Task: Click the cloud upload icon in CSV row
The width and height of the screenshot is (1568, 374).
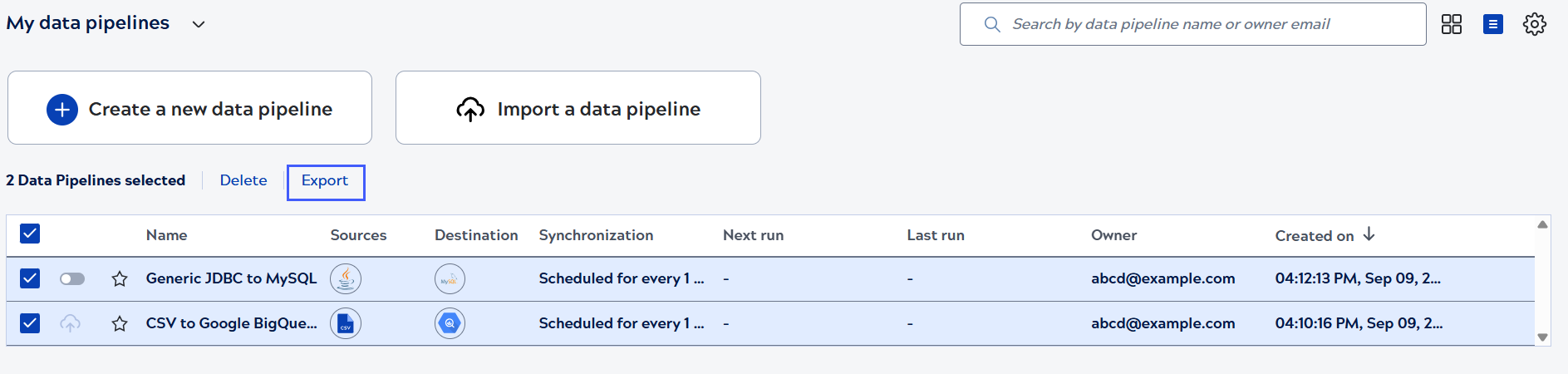Action: coord(71,323)
